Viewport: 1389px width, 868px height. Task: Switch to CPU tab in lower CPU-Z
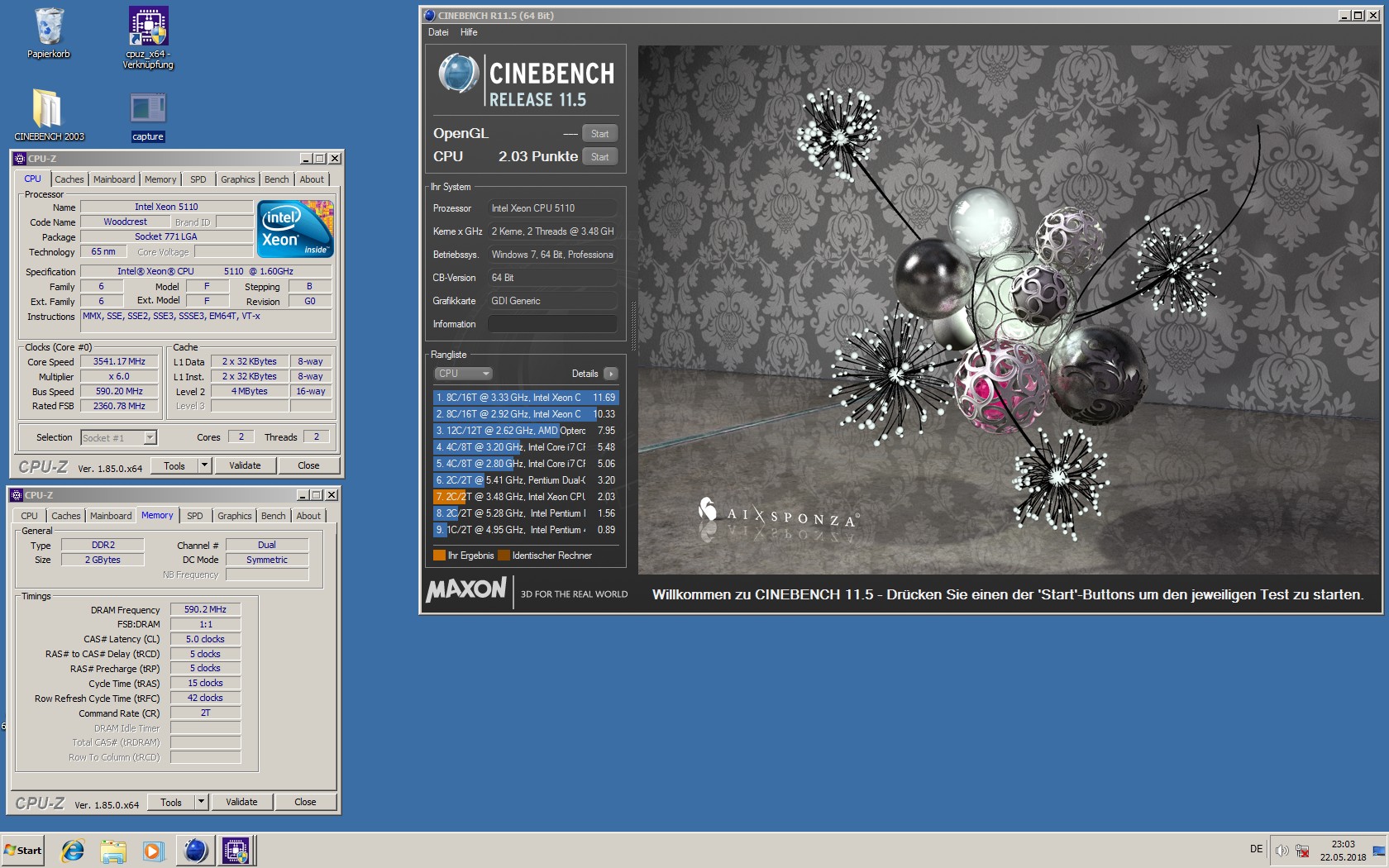30,516
